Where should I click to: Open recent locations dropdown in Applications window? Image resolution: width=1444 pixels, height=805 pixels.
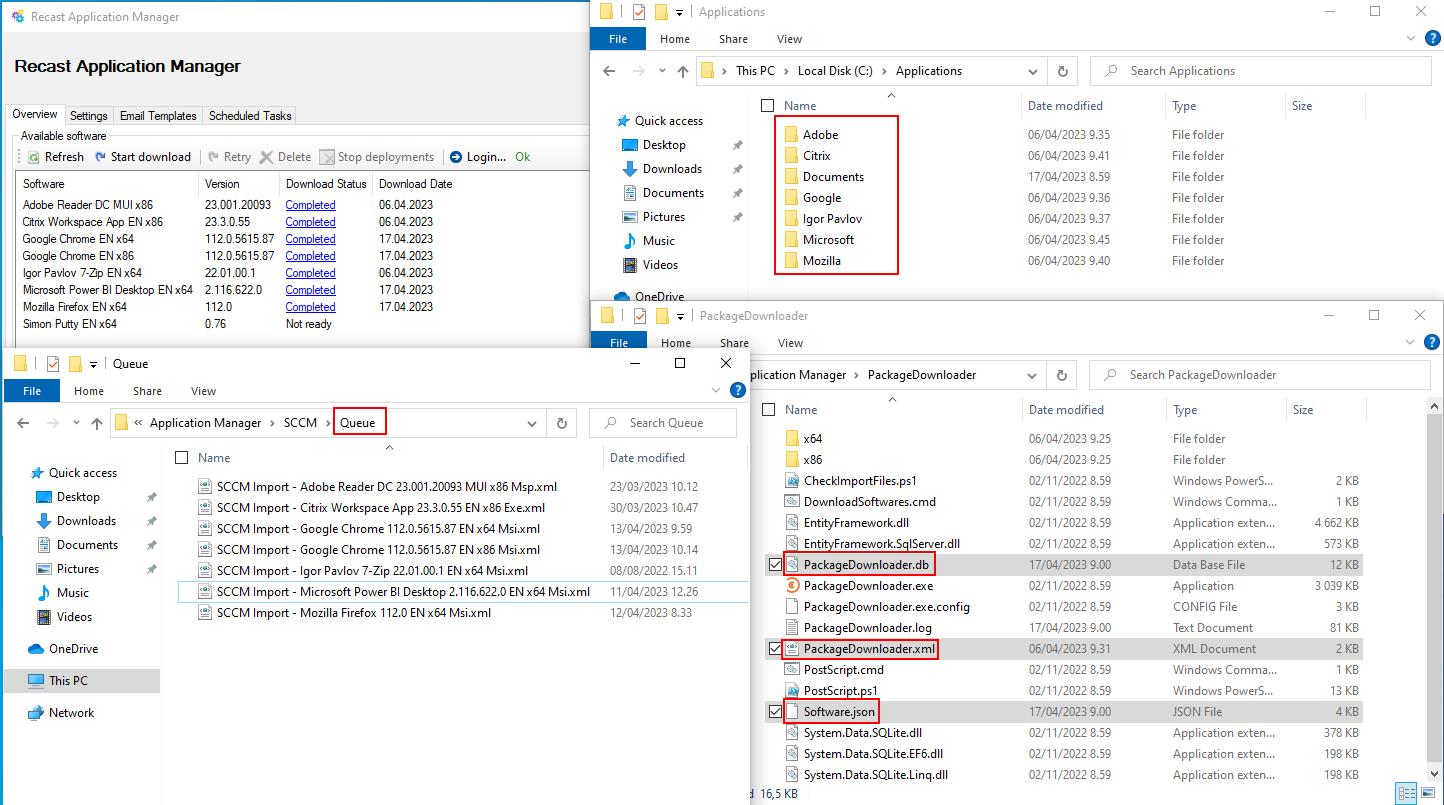click(x=661, y=71)
